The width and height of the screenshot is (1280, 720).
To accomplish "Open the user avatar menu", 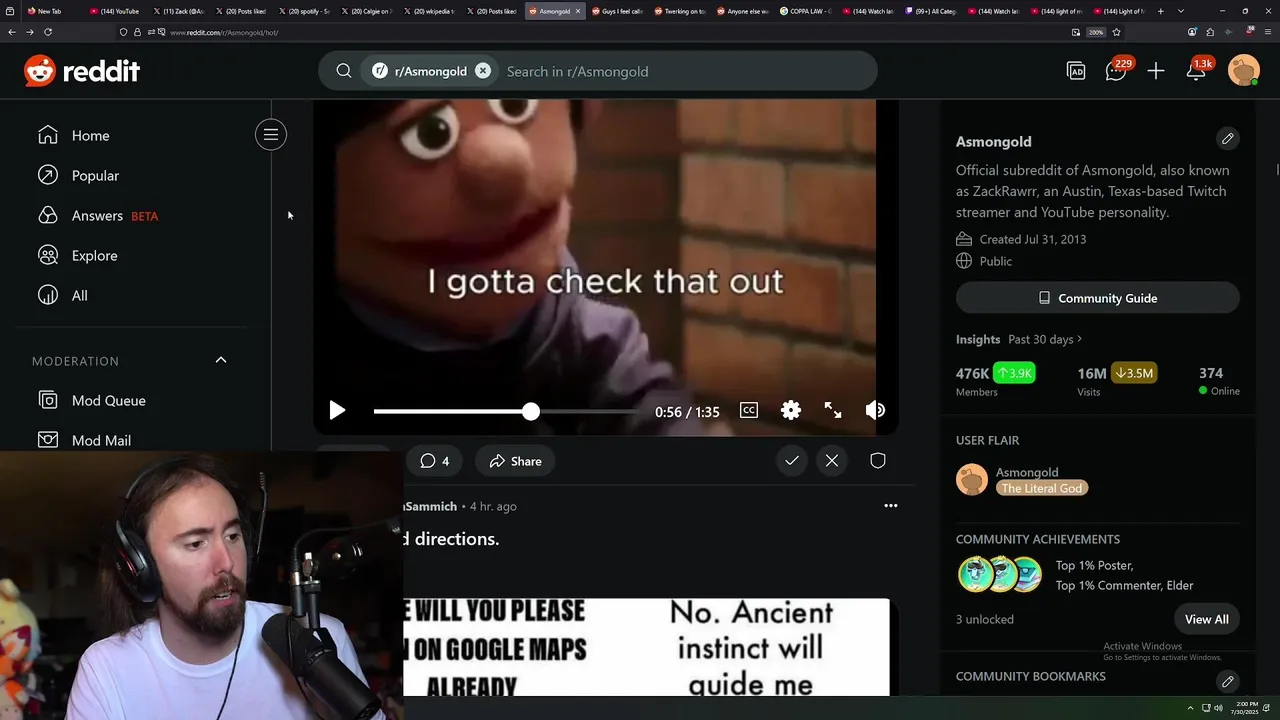I will [1244, 71].
